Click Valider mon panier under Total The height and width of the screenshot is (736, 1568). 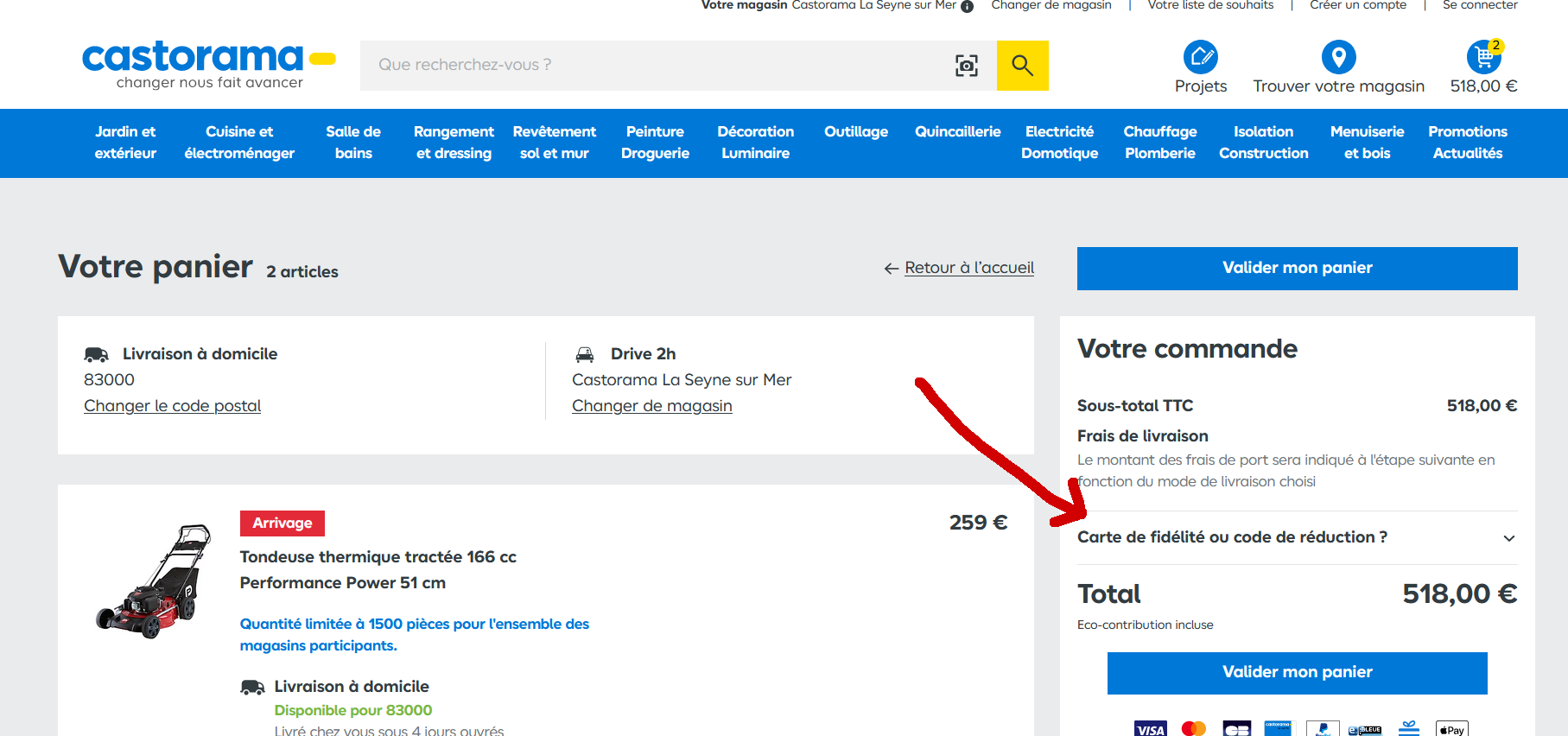pyautogui.click(x=1298, y=673)
